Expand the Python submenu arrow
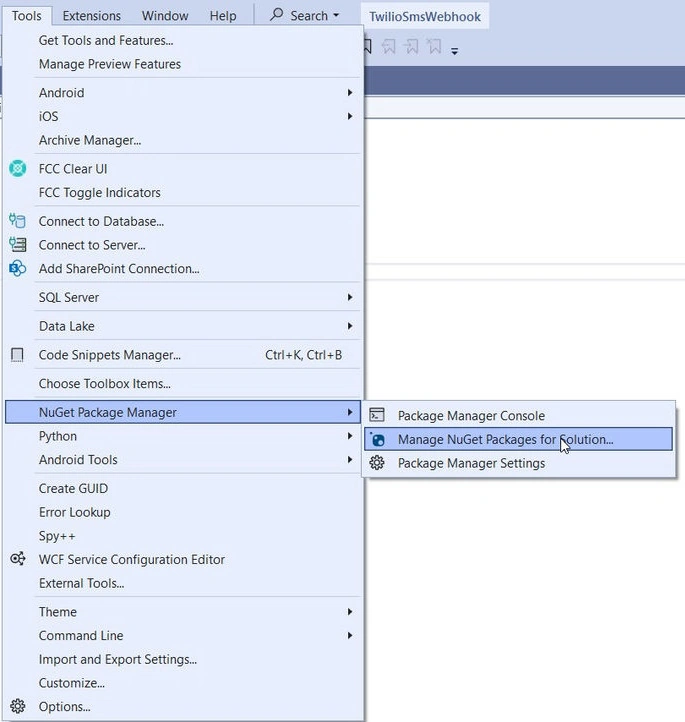 coord(350,436)
